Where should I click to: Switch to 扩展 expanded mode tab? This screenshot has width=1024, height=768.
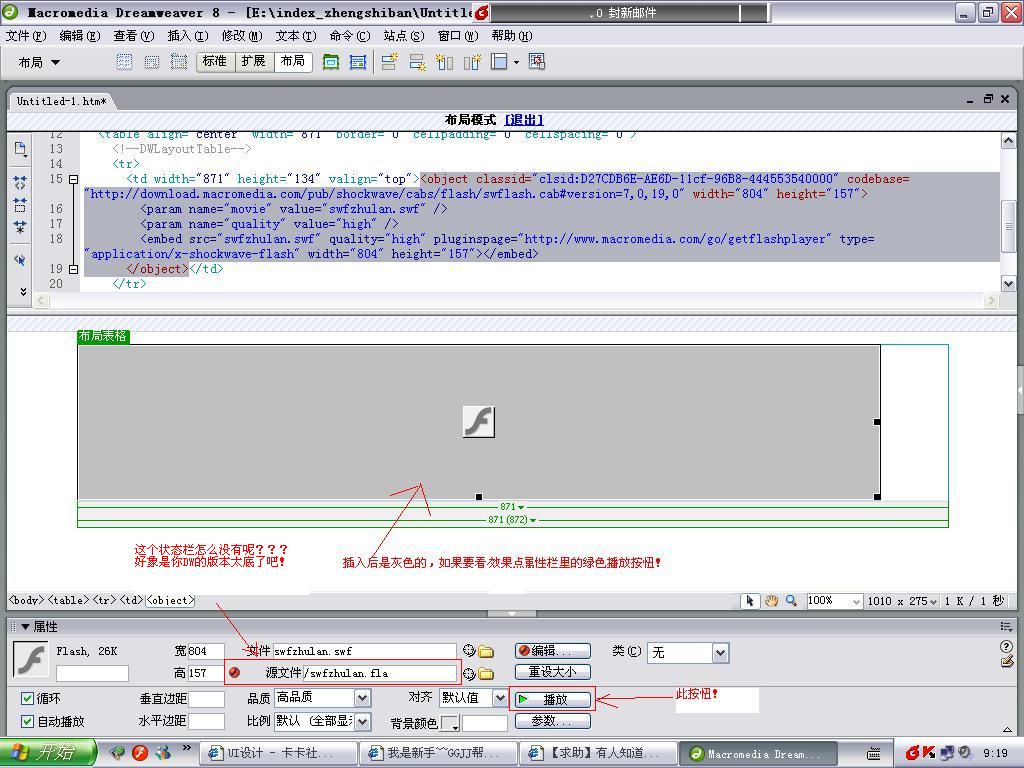253,61
